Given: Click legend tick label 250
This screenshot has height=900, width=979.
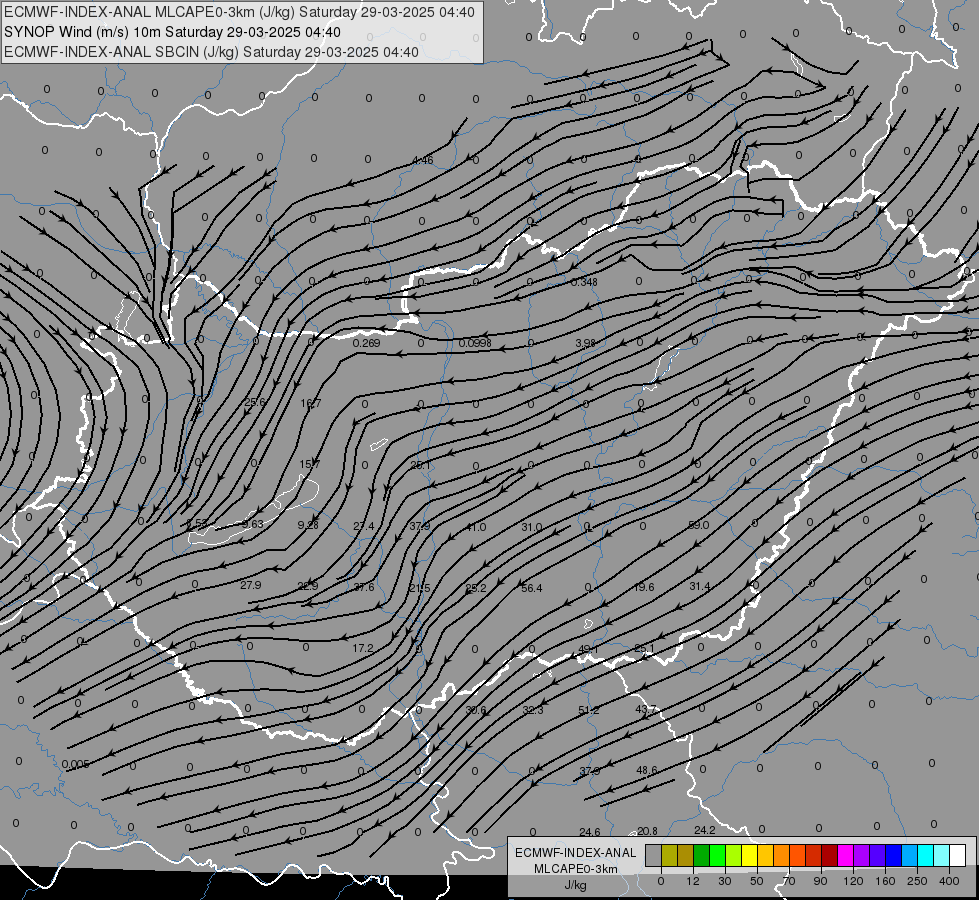Looking at the screenshot, I should point(917,881).
